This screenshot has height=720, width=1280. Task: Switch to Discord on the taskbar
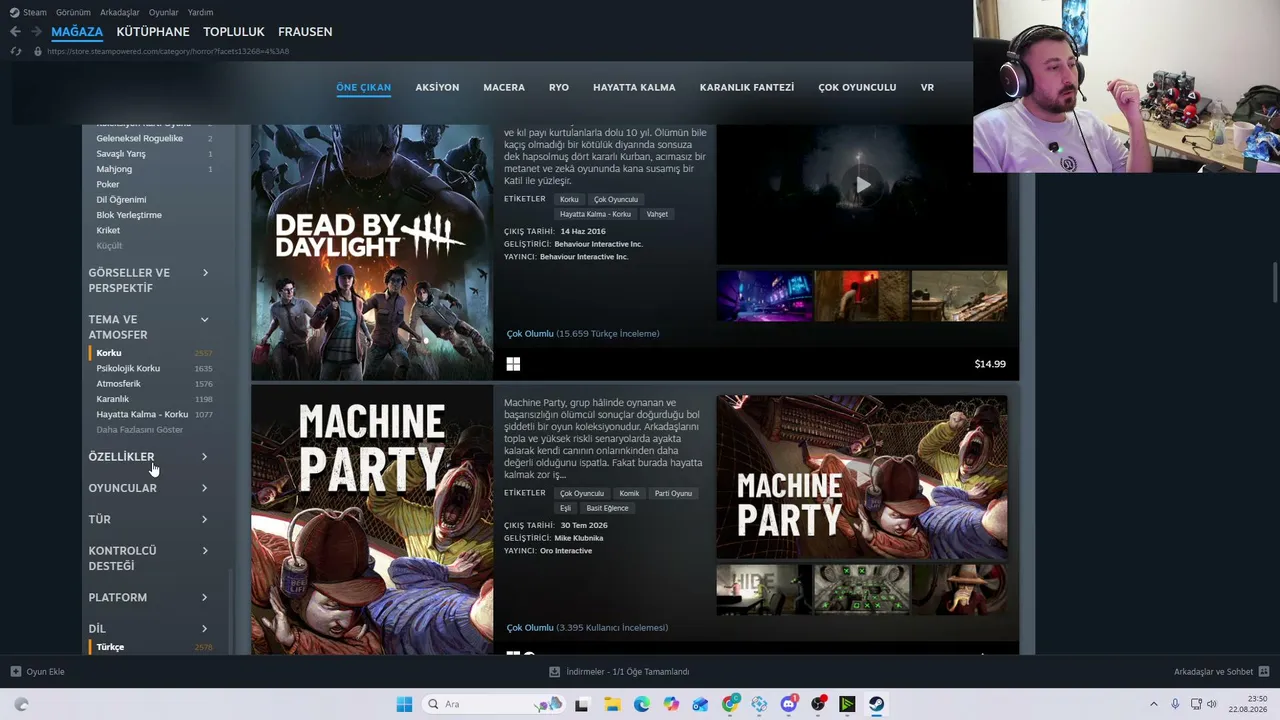point(789,704)
